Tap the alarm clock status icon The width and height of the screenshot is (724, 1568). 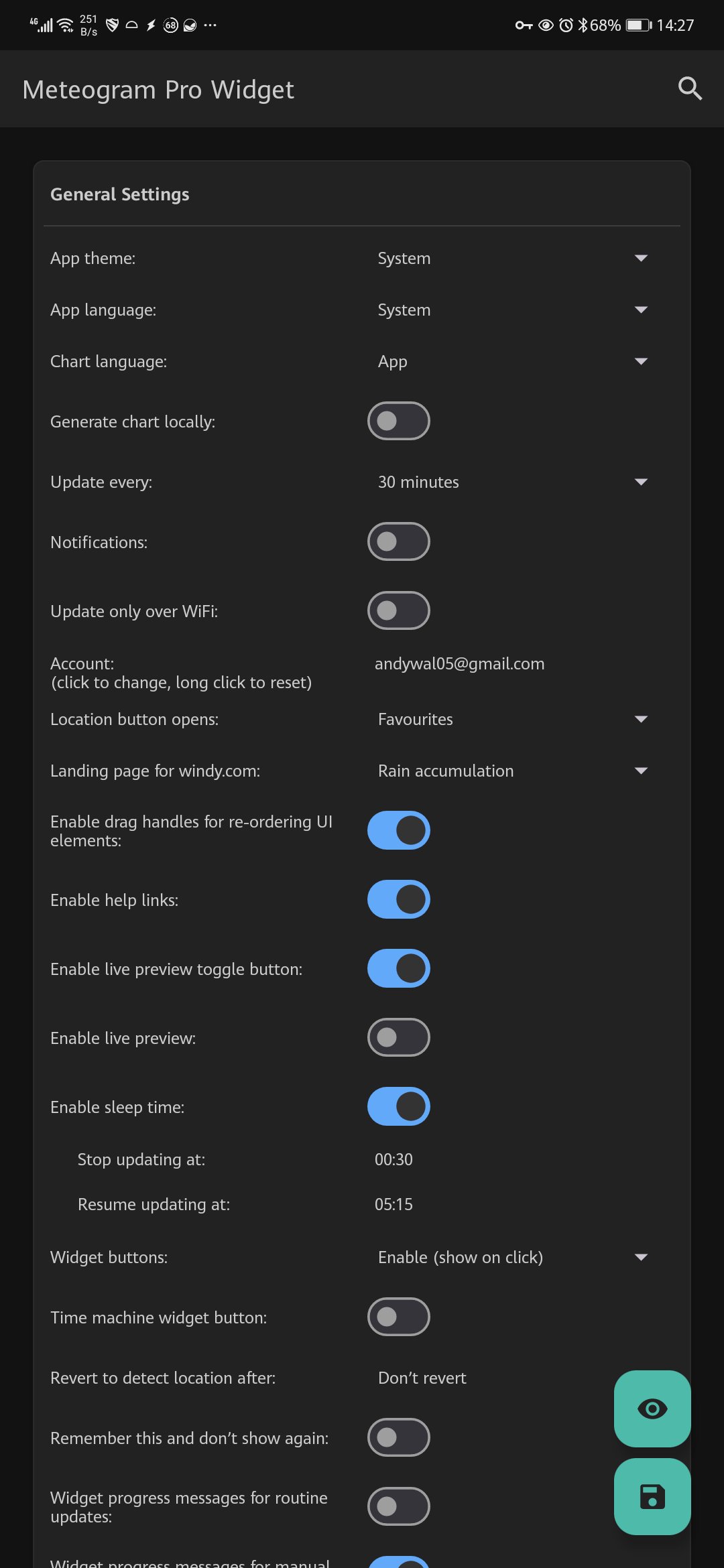coord(566,25)
